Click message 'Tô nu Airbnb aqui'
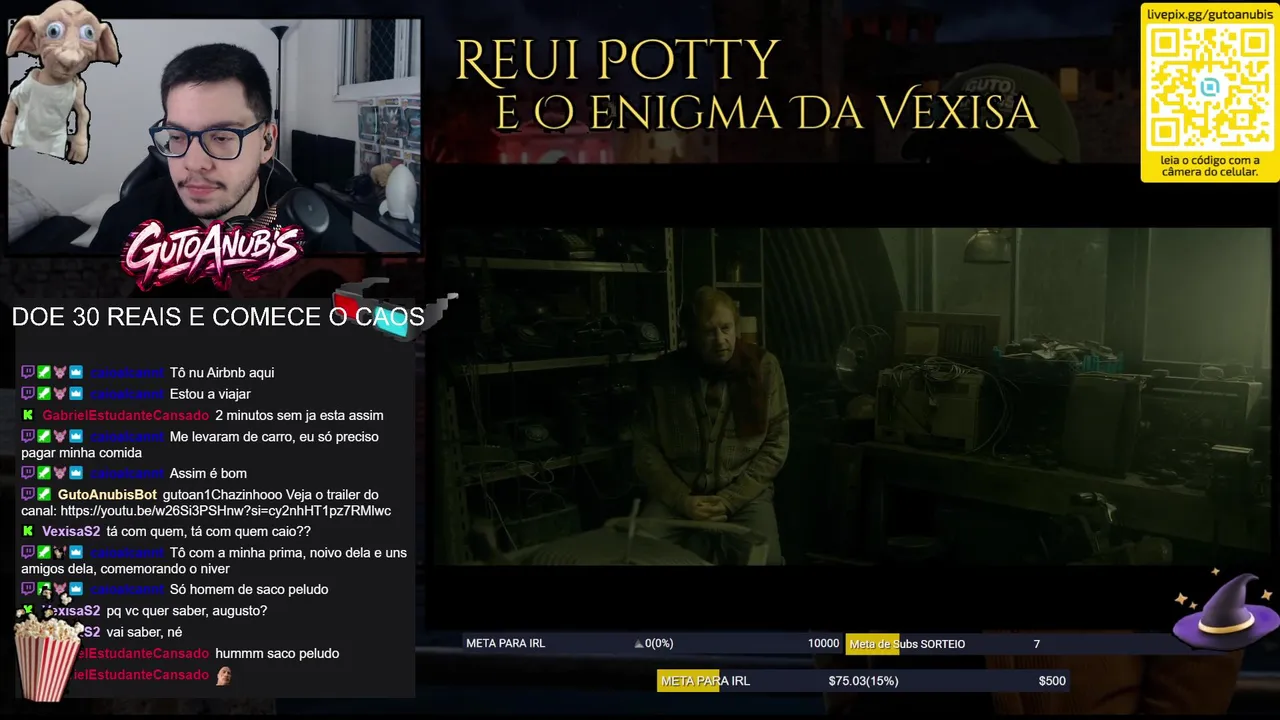 (x=222, y=372)
